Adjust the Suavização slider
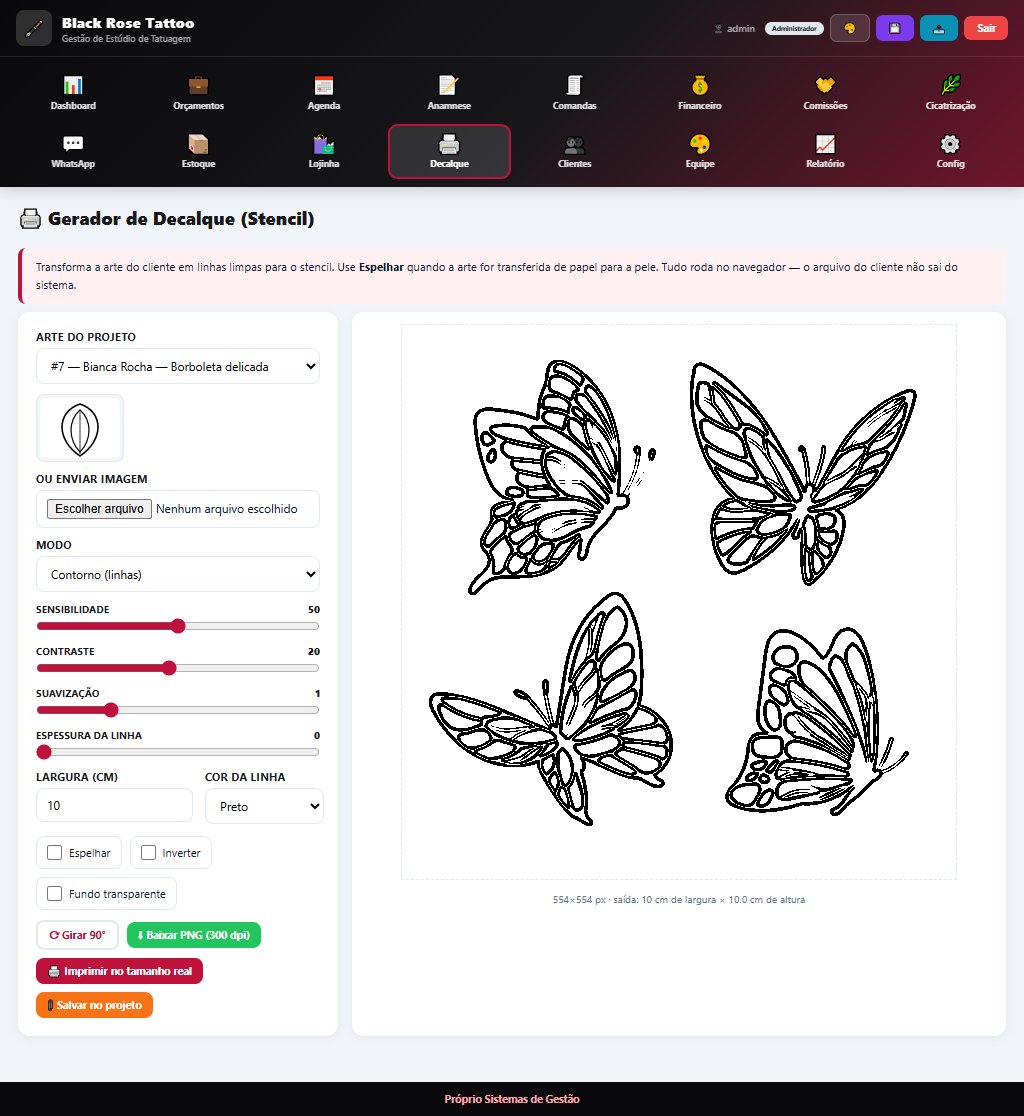Screen dimensions: 1024x1116 [x=178, y=710]
